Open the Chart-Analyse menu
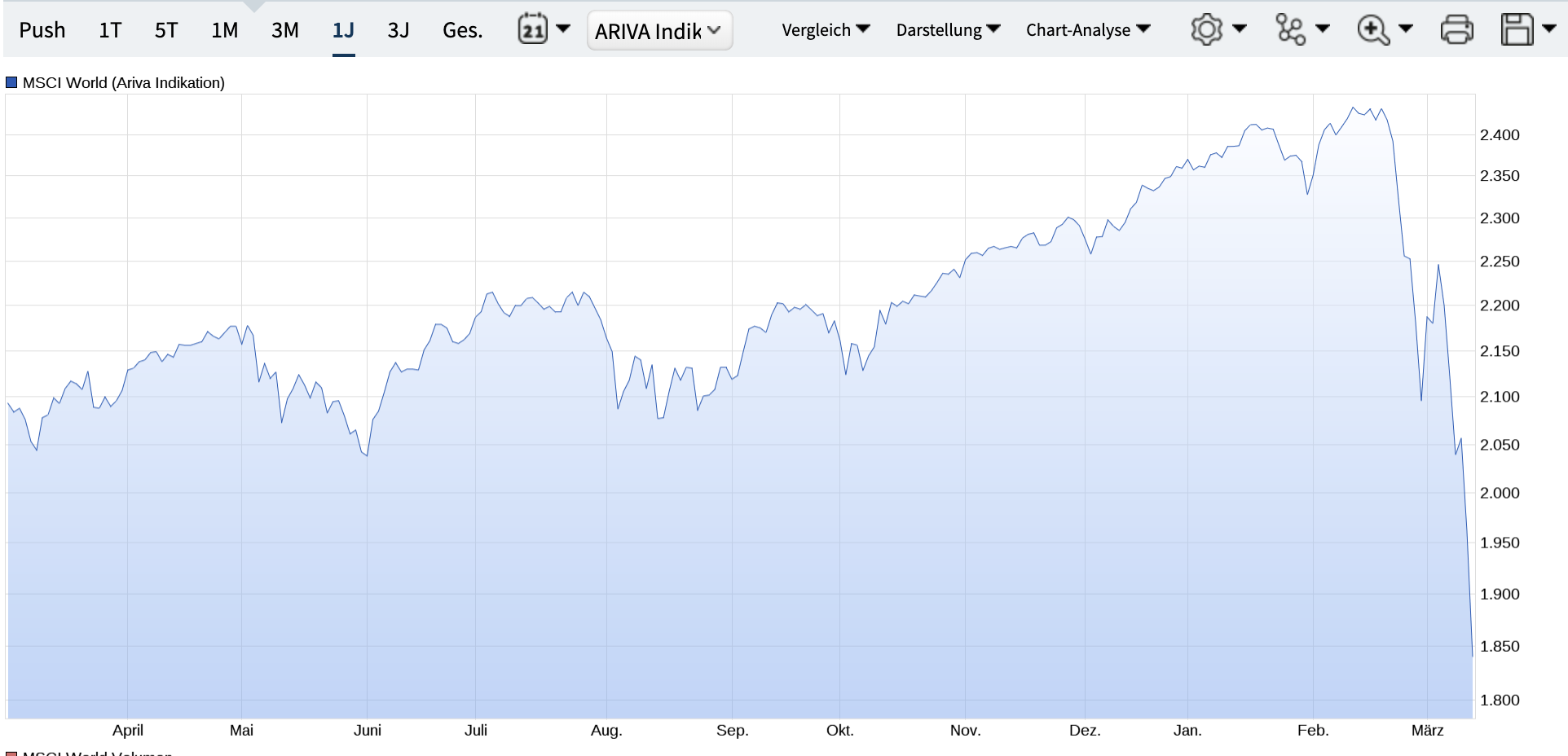The height and width of the screenshot is (756, 1568). point(1087,30)
